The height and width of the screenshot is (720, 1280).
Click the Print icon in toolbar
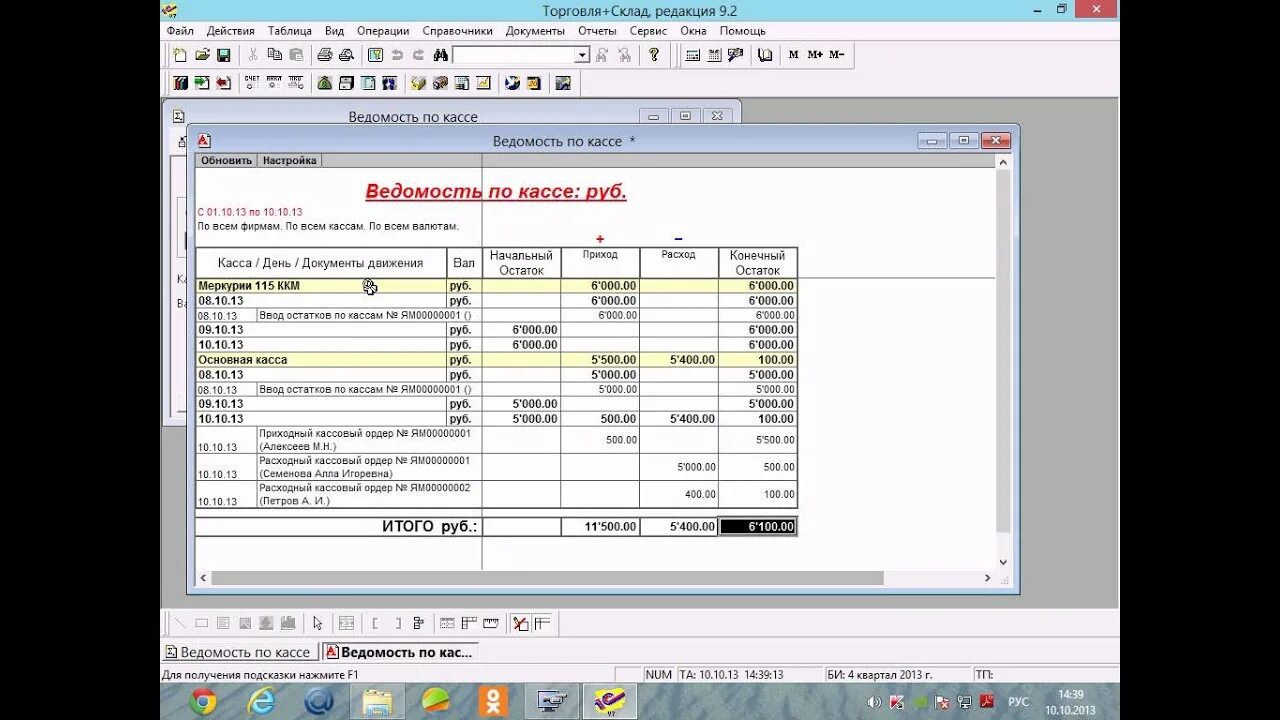(x=324, y=55)
